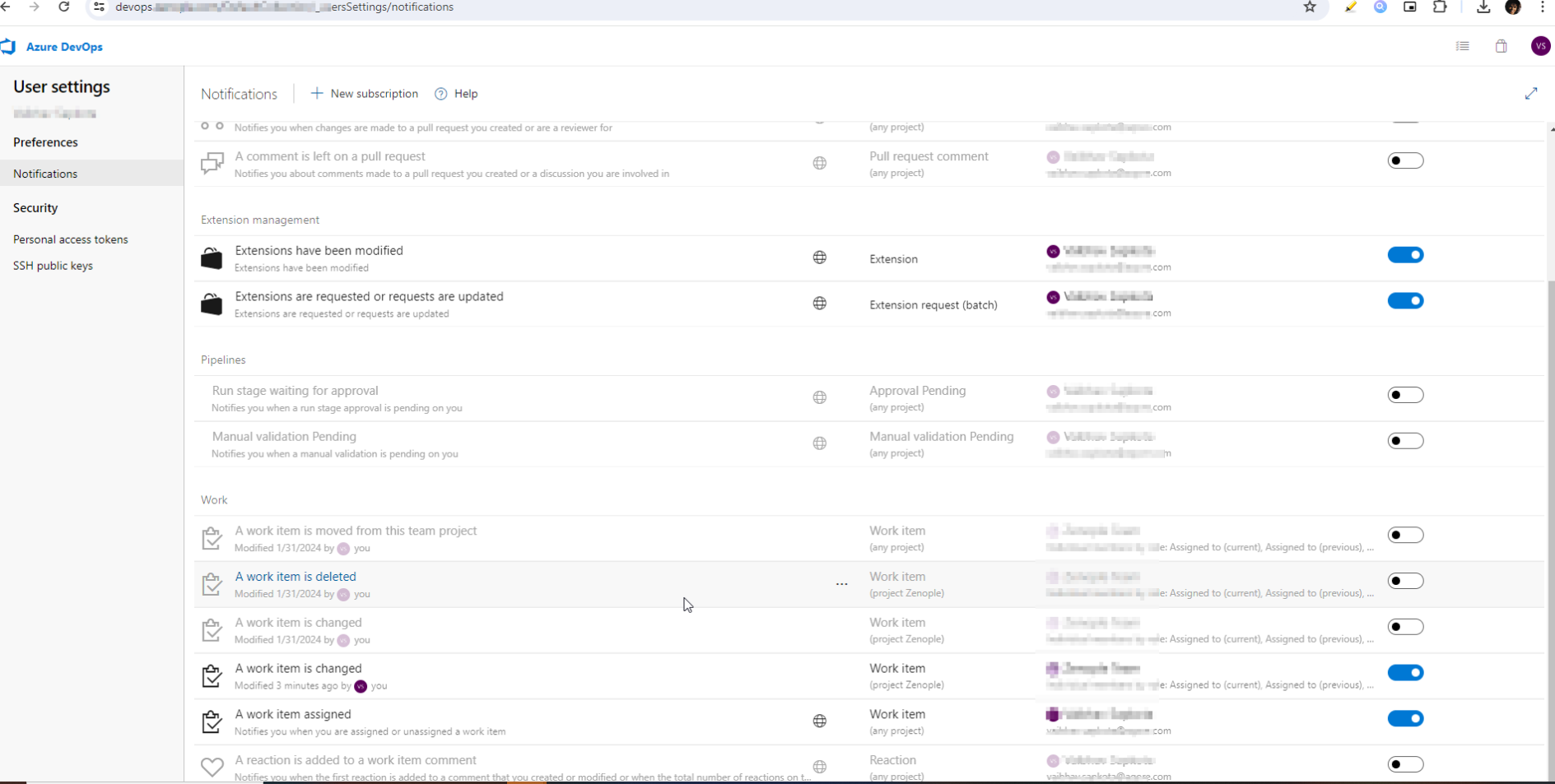This screenshot has width=1555, height=784.
Task: Expand the fullscreen arrow in top right of panel
Action: pyautogui.click(x=1531, y=93)
